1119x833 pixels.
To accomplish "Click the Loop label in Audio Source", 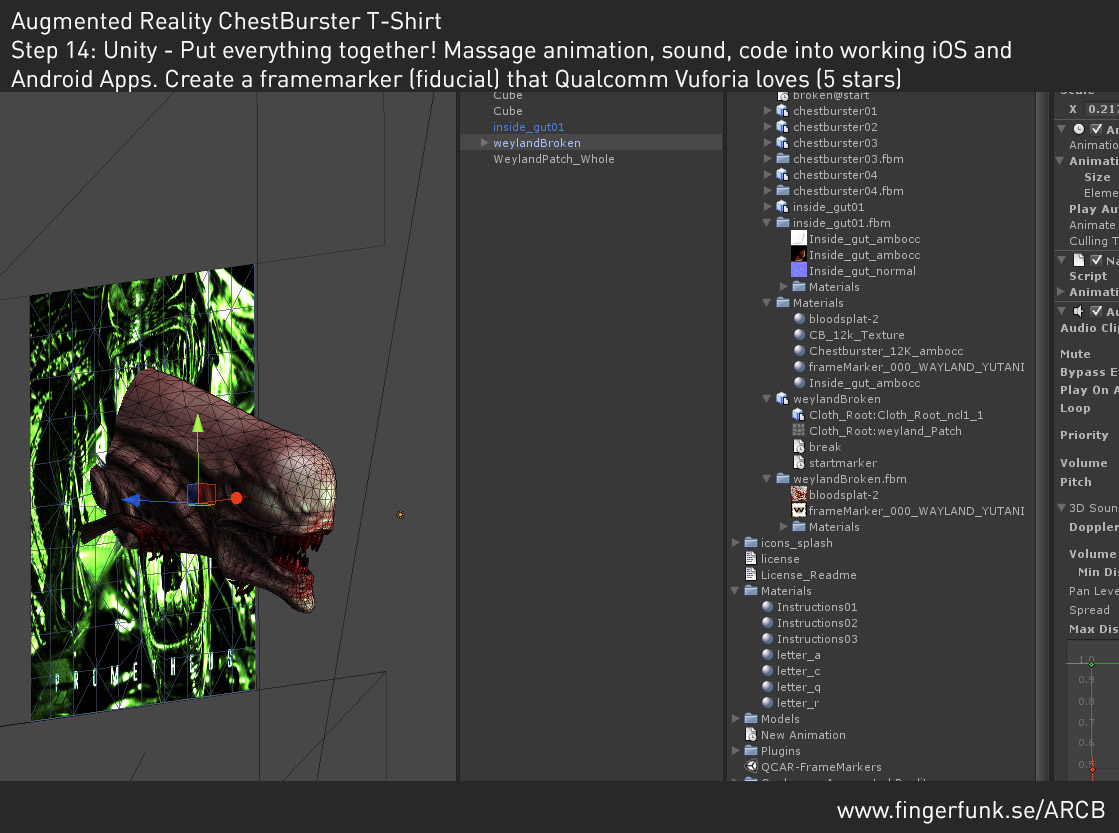I will (x=1075, y=408).
